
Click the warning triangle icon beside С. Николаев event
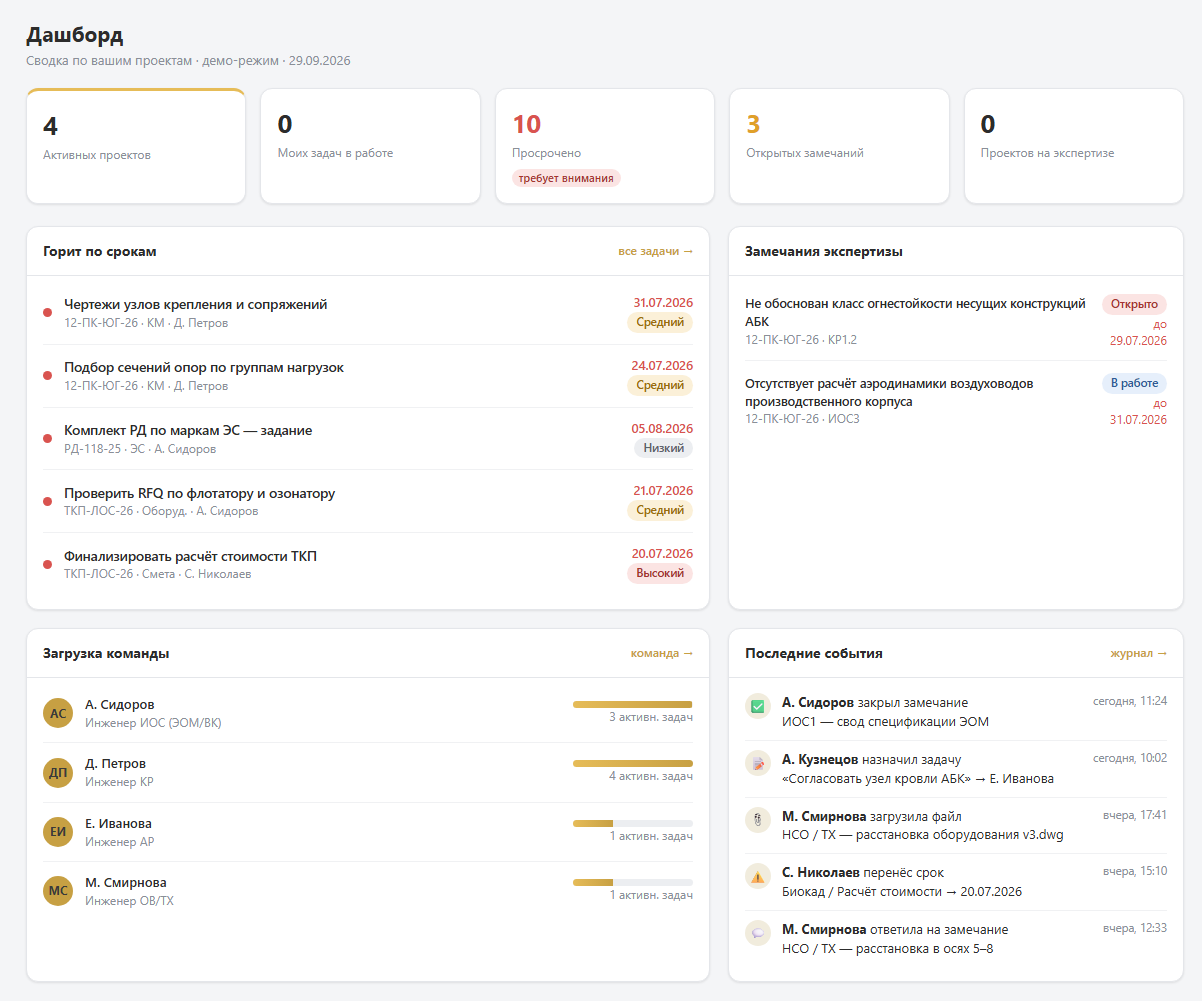(x=758, y=877)
